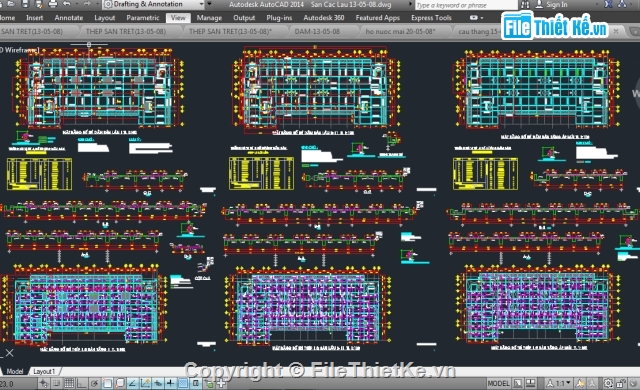
Task: Toggle Object Snap in status bar
Action: (107, 383)
